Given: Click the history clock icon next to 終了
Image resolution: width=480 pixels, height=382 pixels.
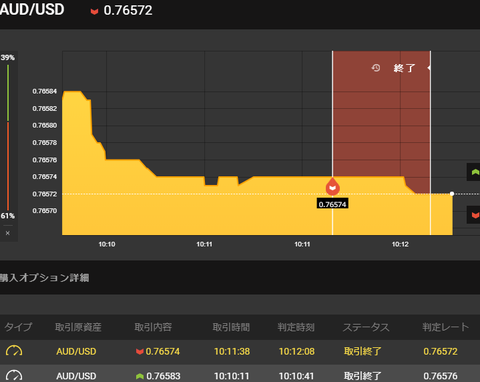Looking at the screenshot, I should [376, 68].
